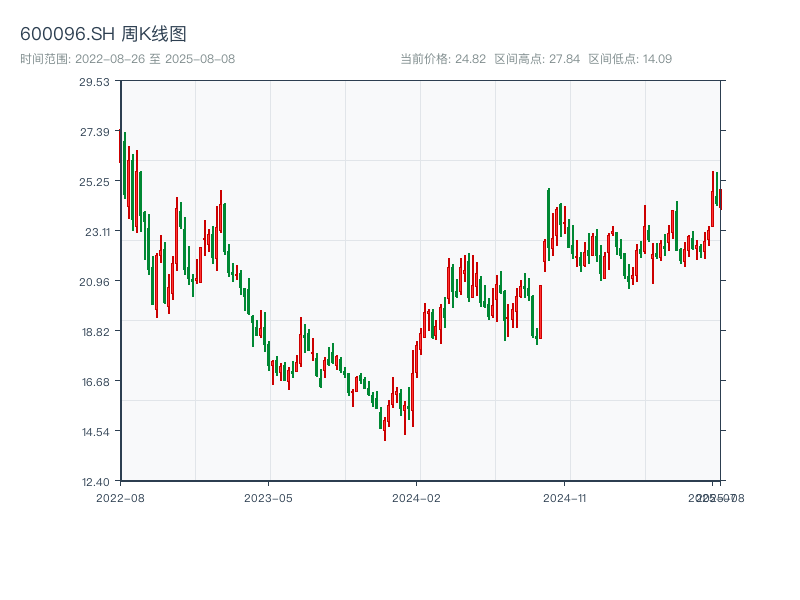The width and height of the screenshot is (800, 600).
Task: Select the 时间范围 date range text
Action: tap(127, 59)
